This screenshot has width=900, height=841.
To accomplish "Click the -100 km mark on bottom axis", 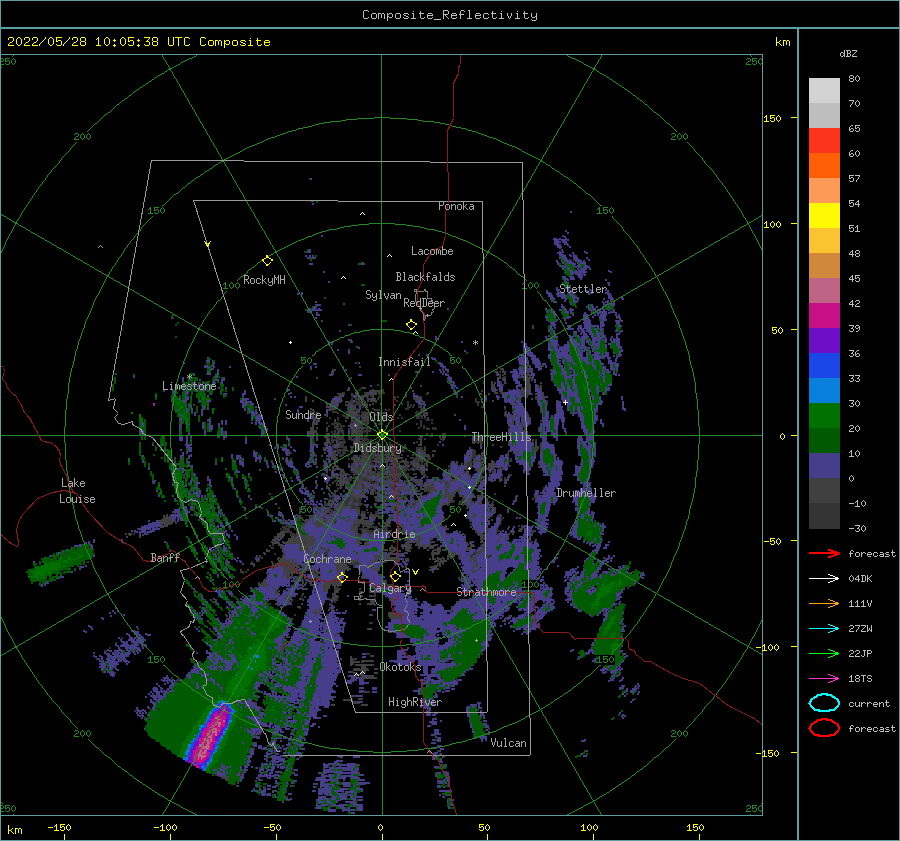I will (x=165, y=828).
